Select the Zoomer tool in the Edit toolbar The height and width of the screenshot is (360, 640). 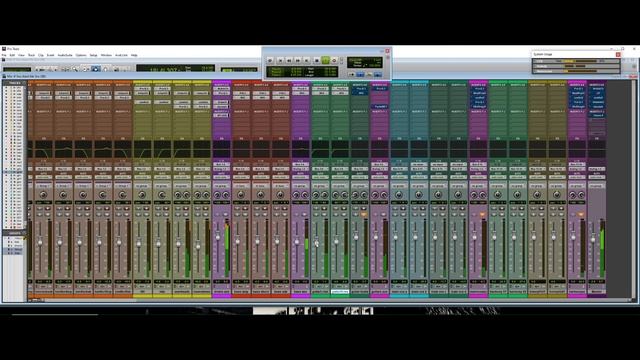(x=75, y=69)
